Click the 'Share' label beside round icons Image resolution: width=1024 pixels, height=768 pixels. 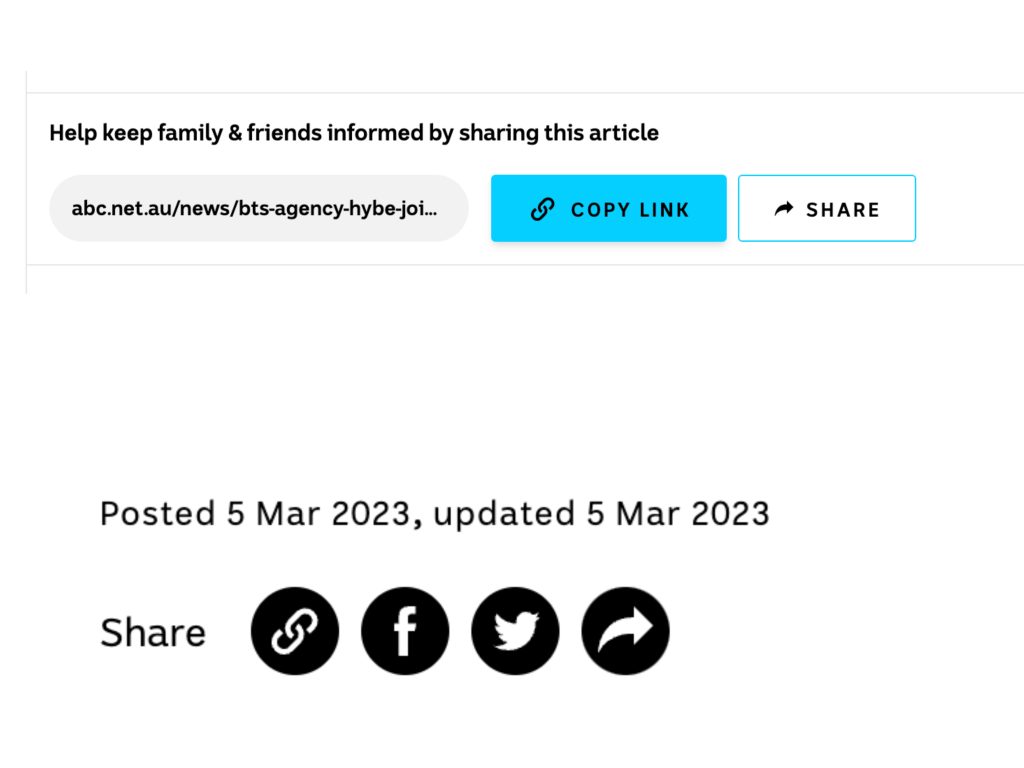click(153, 632)
